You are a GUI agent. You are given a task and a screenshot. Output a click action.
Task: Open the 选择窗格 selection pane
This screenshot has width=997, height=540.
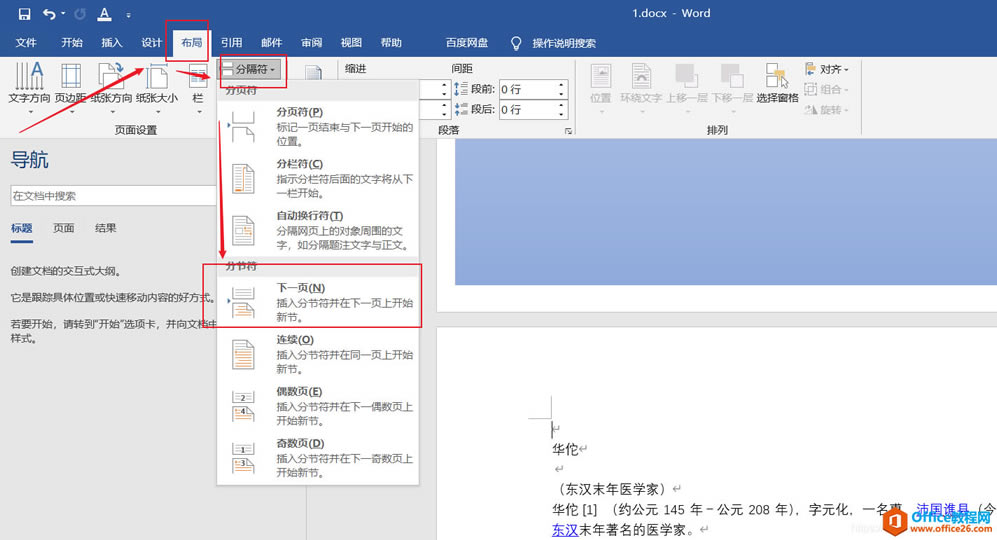coord(777,85)
